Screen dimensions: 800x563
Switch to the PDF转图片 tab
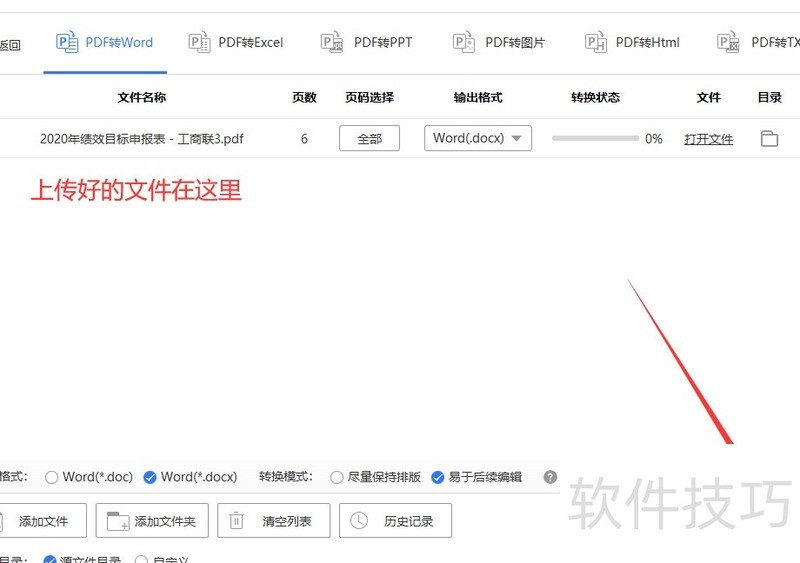[x=499, y=42]
